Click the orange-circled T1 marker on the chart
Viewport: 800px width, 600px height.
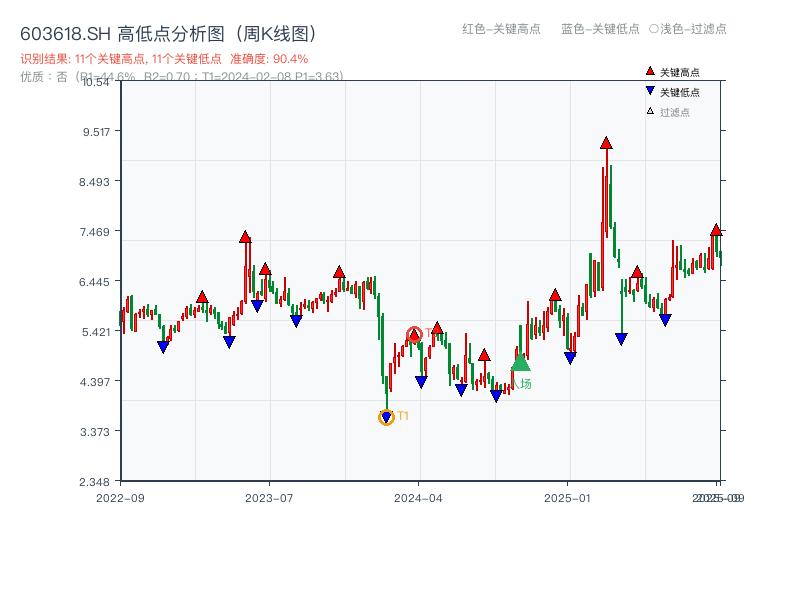coord(386,416)
